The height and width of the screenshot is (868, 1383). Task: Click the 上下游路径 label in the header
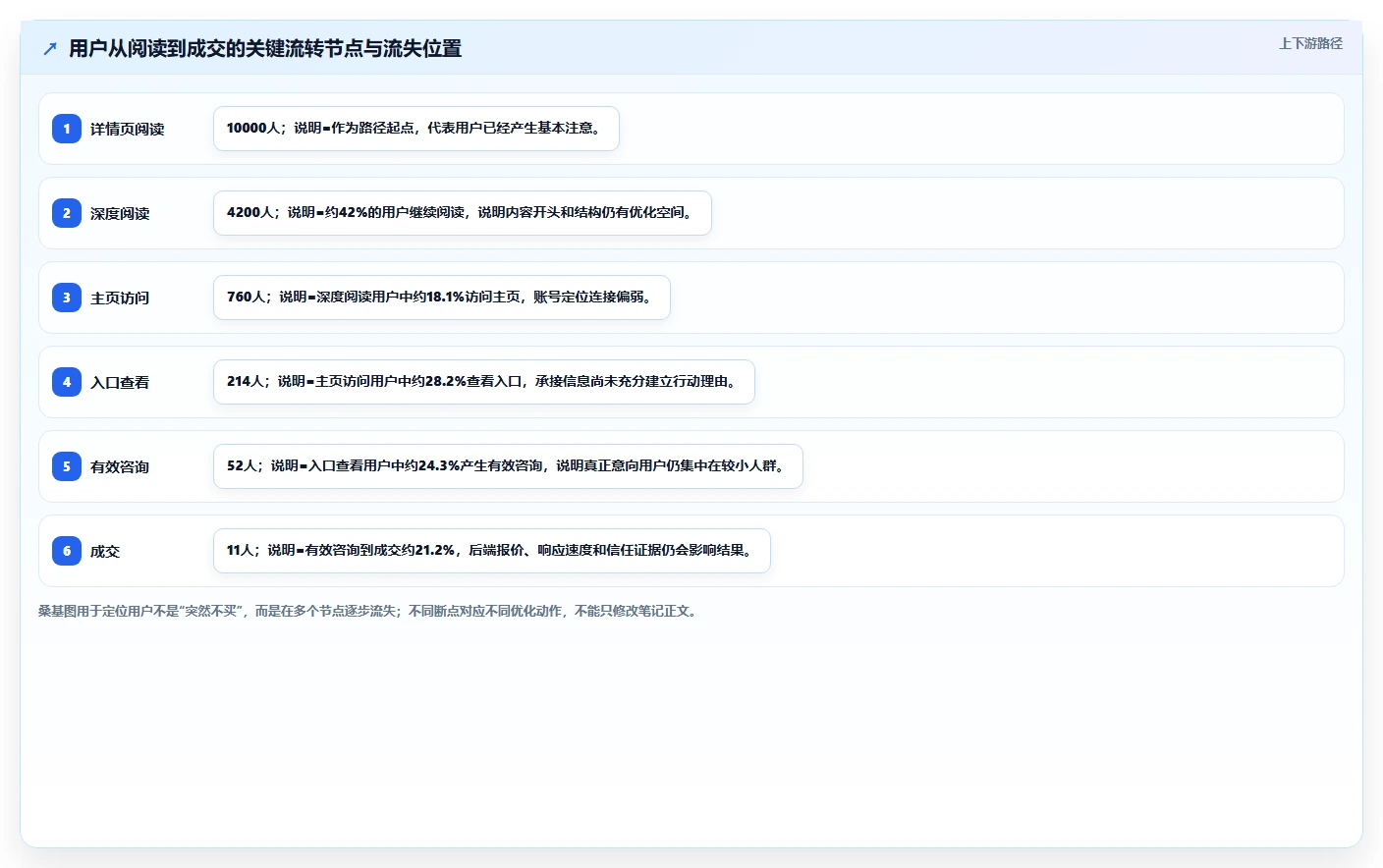[x=1310, y=43]
